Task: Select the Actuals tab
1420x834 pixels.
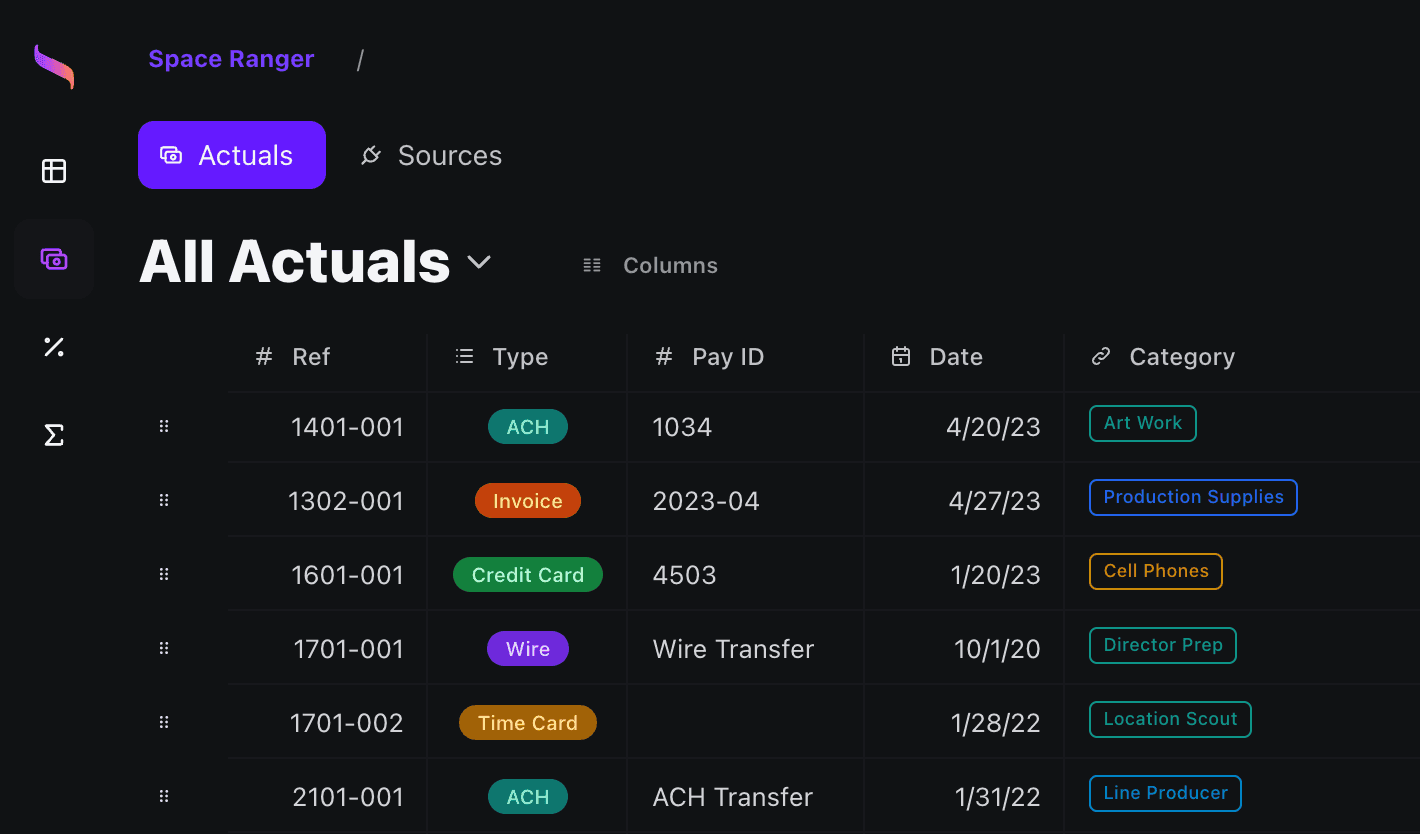Action: [x=232, y=155]
